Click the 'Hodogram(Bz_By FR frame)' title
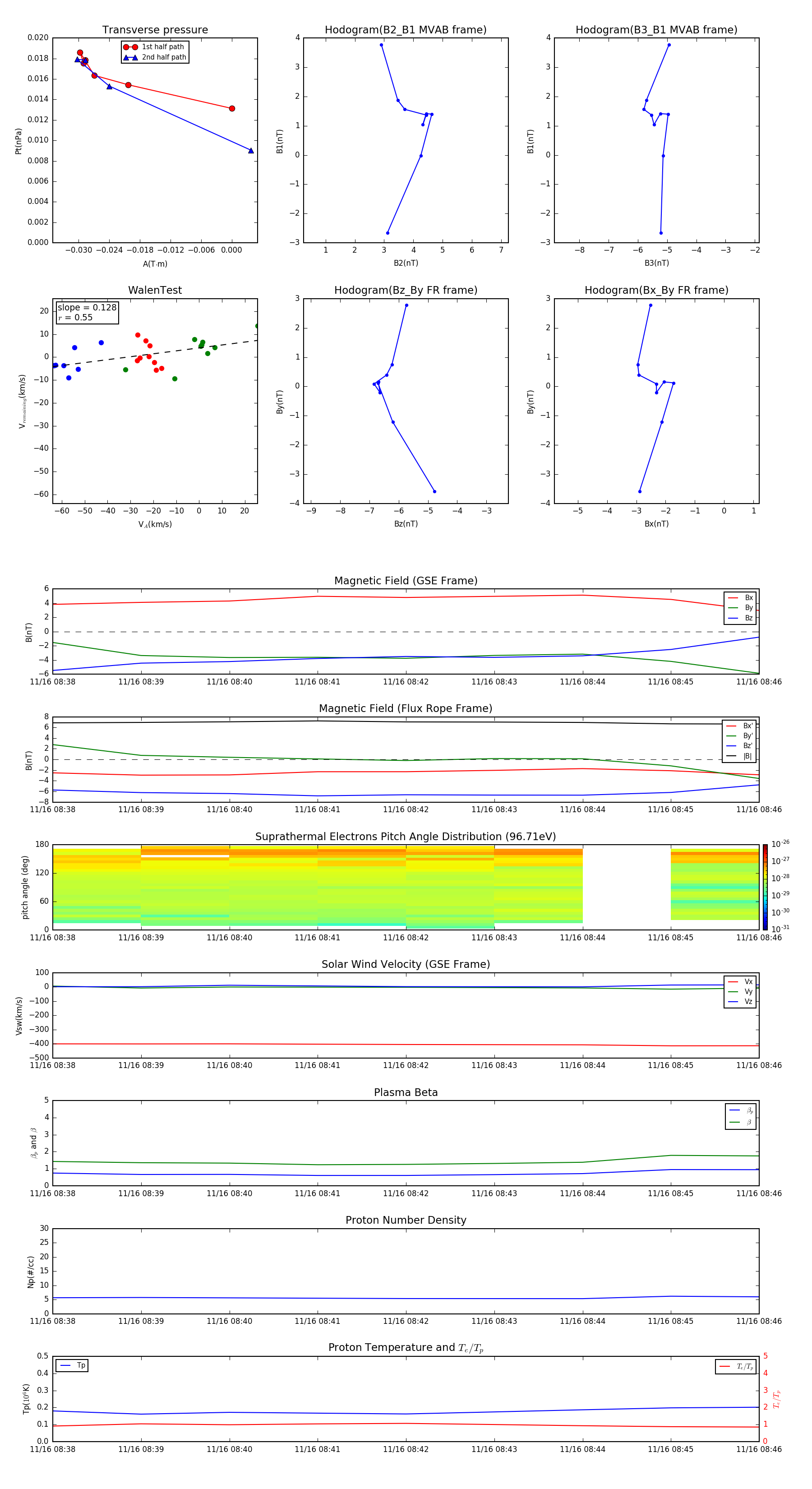Image resolution: width=812 pixels, height=1489 pixels. (x=406, y=290)
